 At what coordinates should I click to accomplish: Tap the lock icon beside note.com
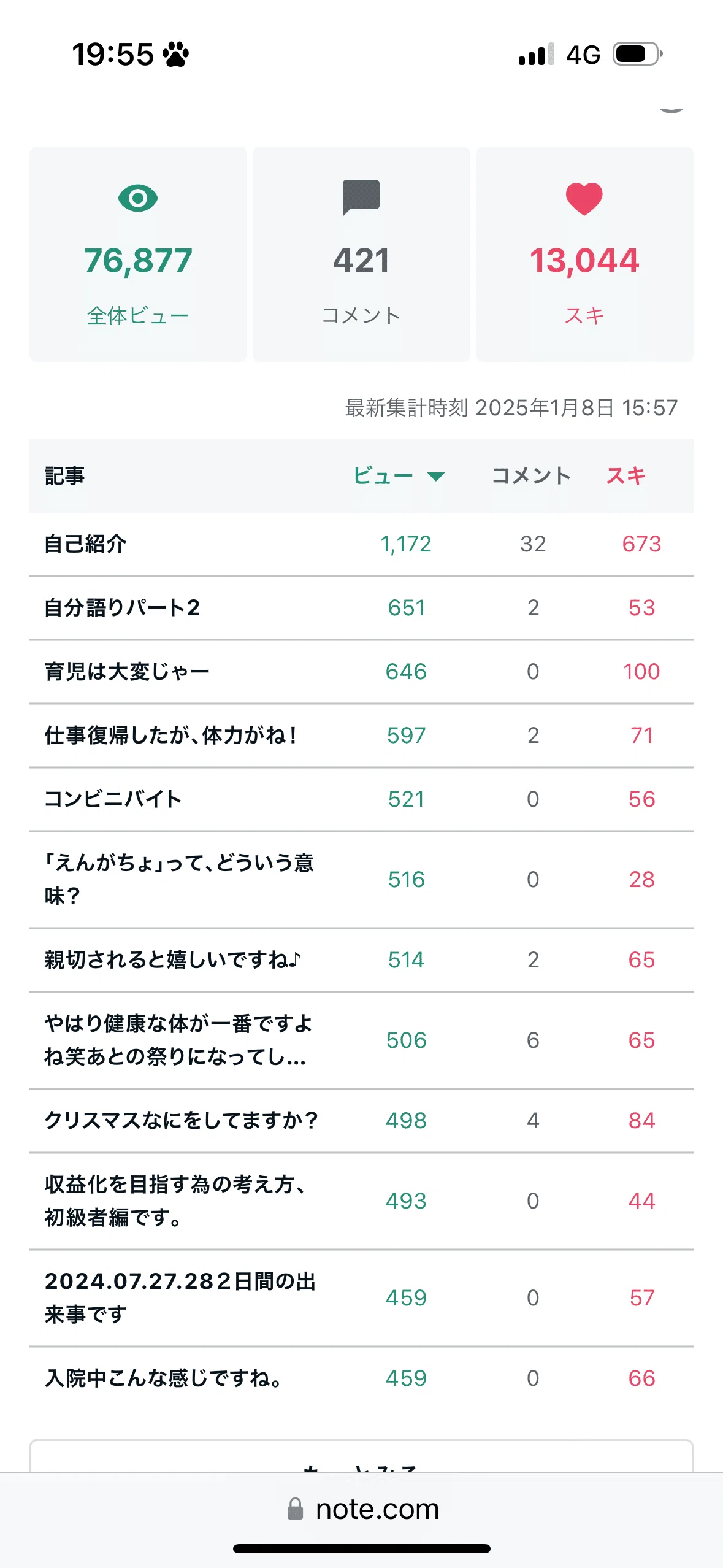pyautogui.click(x=296, y=1508)
